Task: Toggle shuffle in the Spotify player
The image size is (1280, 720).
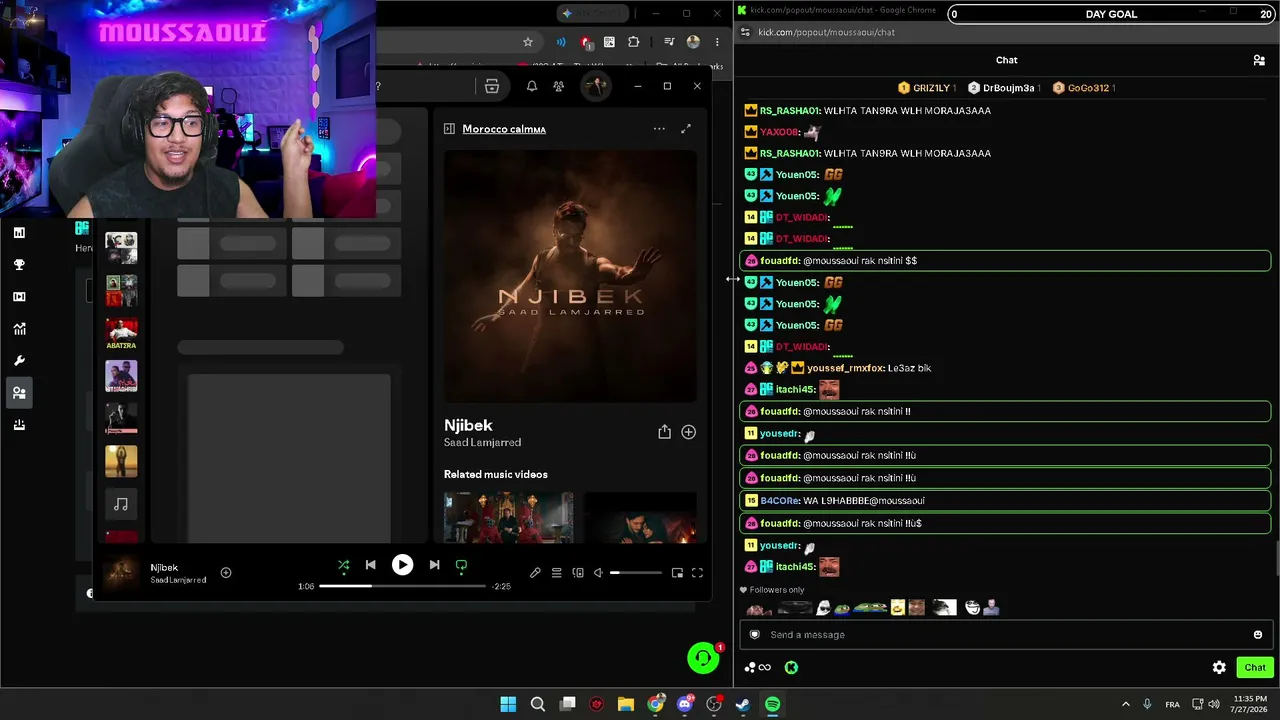Action: [343, 565]
